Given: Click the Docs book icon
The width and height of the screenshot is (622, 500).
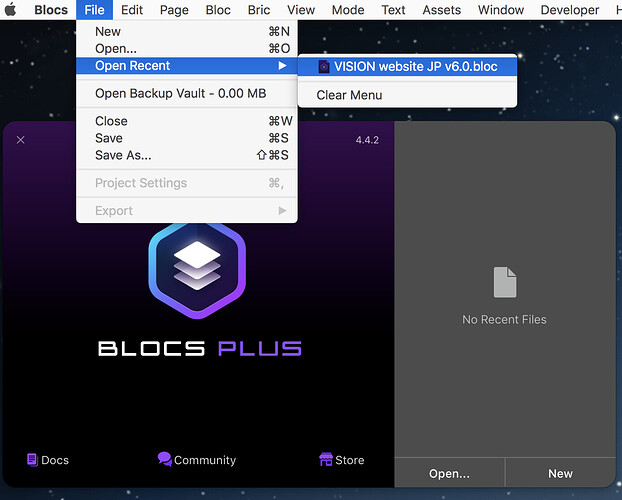Looking at the screenshot, I should (x=33, y=460).
